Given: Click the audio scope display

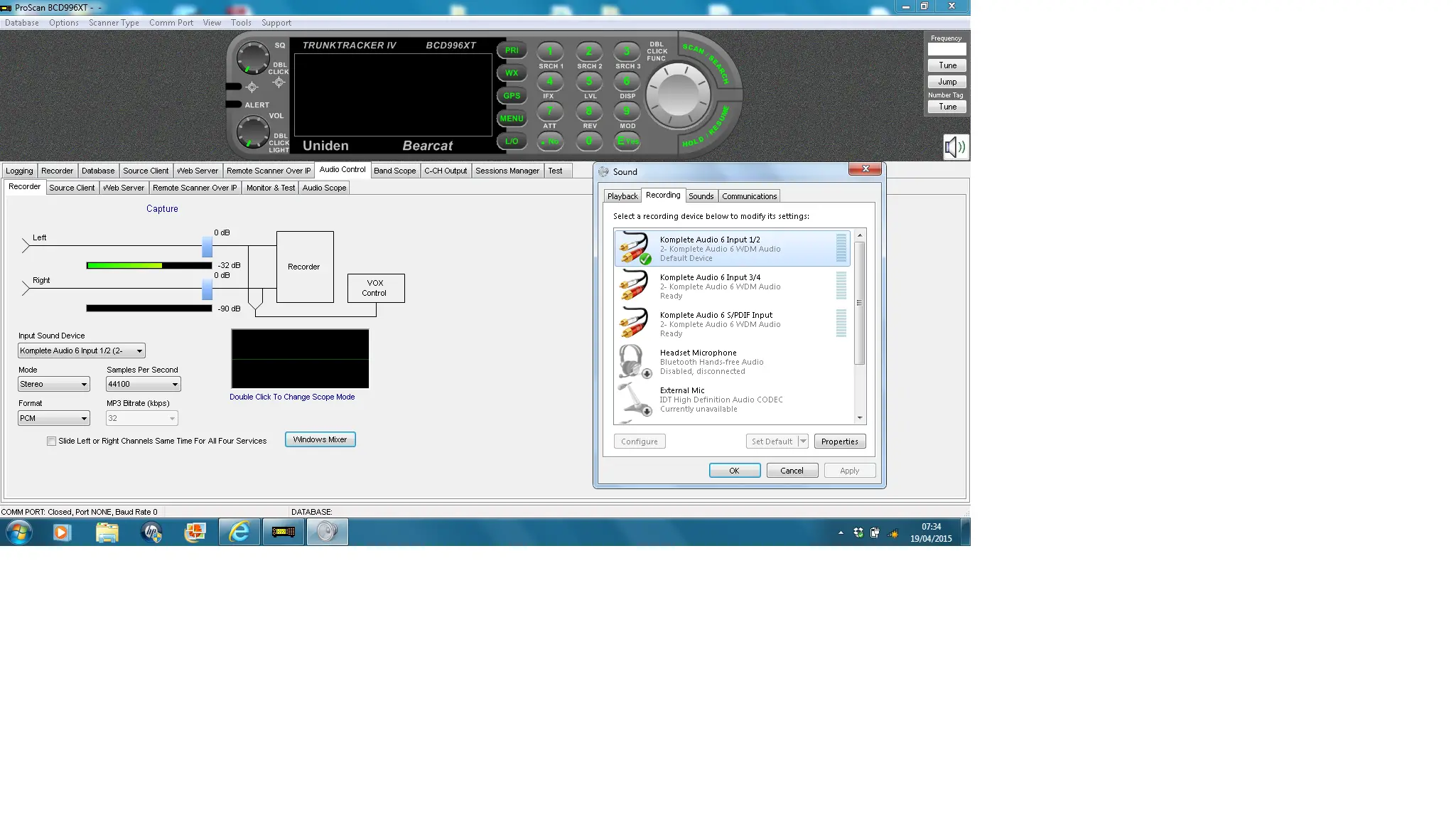Looking at the screenshot, I should [300, 359].
